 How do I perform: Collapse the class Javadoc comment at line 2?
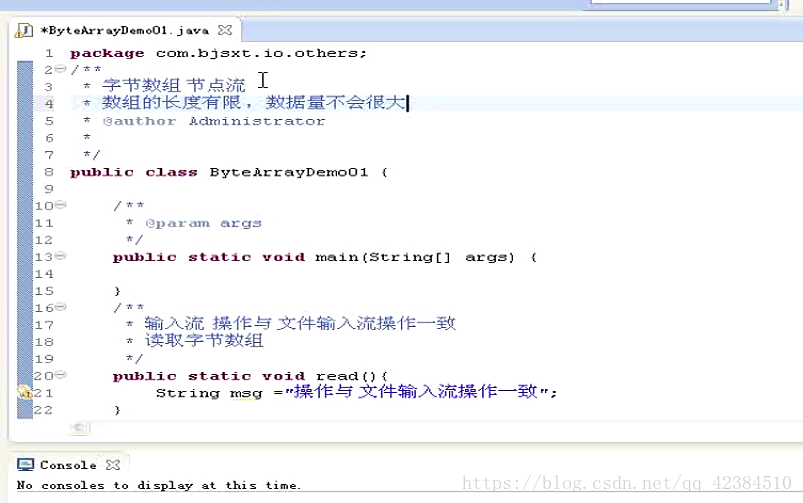point(60,69)
